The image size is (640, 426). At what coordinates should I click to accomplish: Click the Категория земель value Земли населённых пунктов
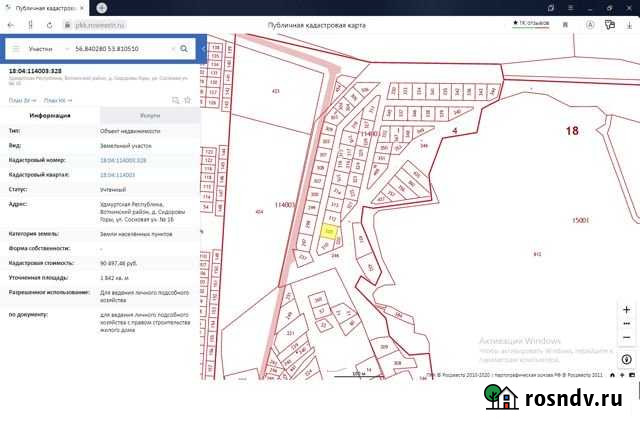tap(136, 234)
